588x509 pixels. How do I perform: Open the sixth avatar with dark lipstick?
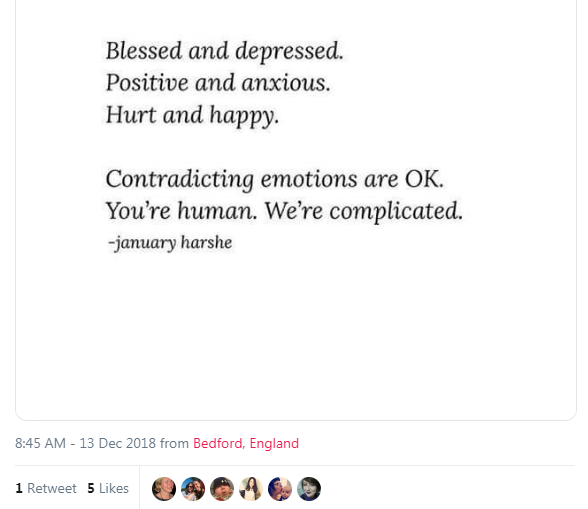tap(309, 489)
